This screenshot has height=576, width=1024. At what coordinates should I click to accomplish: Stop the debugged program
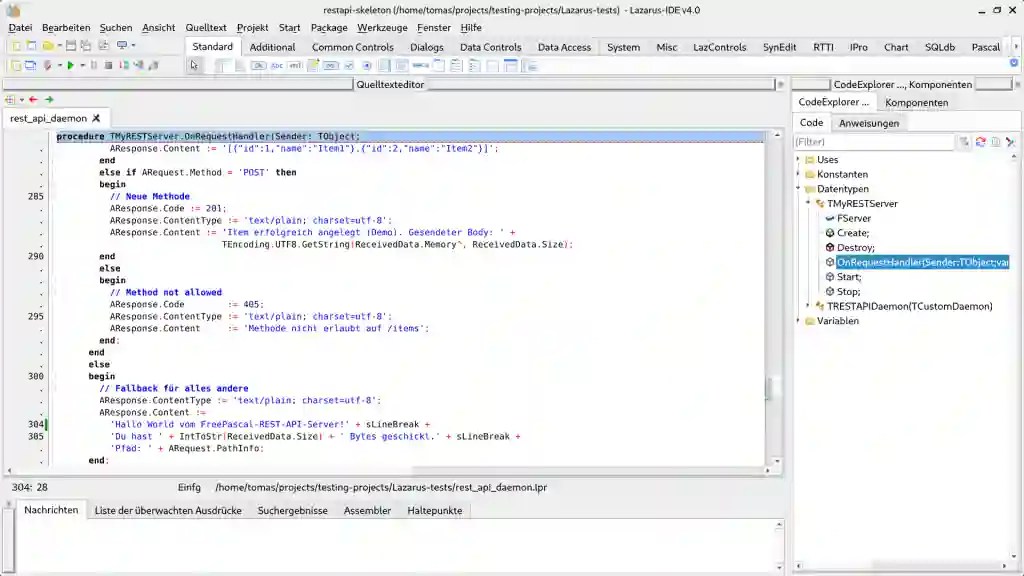click(109, 64)
